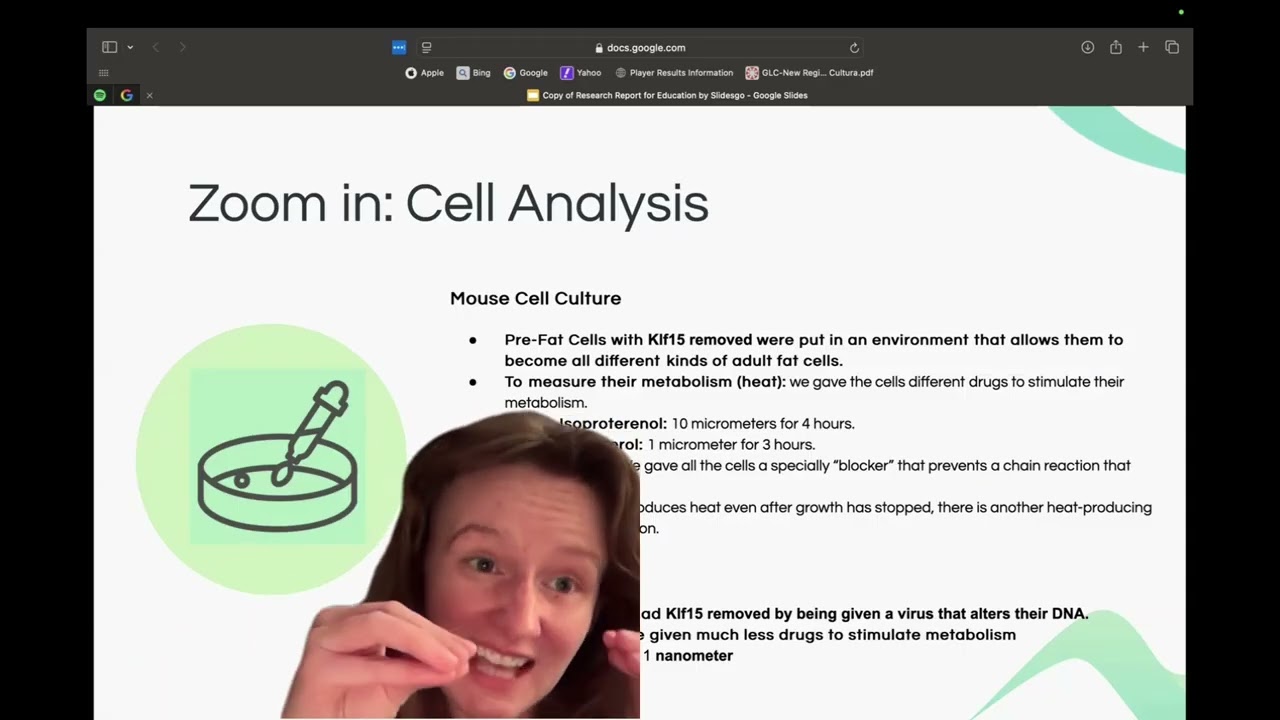Open the favorites grid icon

(103, 73)
